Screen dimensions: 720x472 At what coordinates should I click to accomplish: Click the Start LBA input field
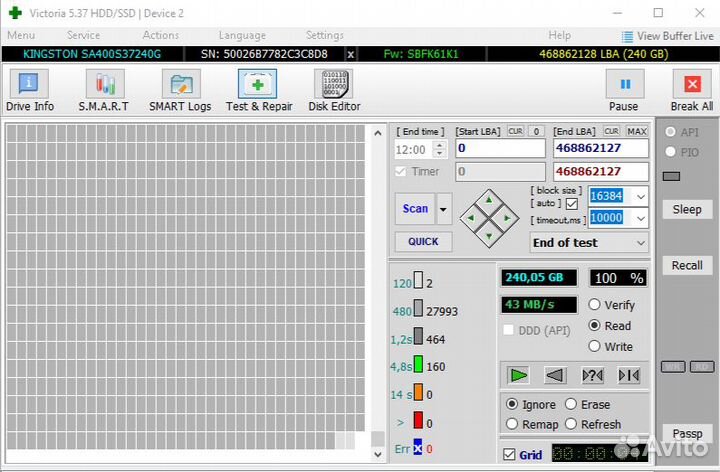500,148
